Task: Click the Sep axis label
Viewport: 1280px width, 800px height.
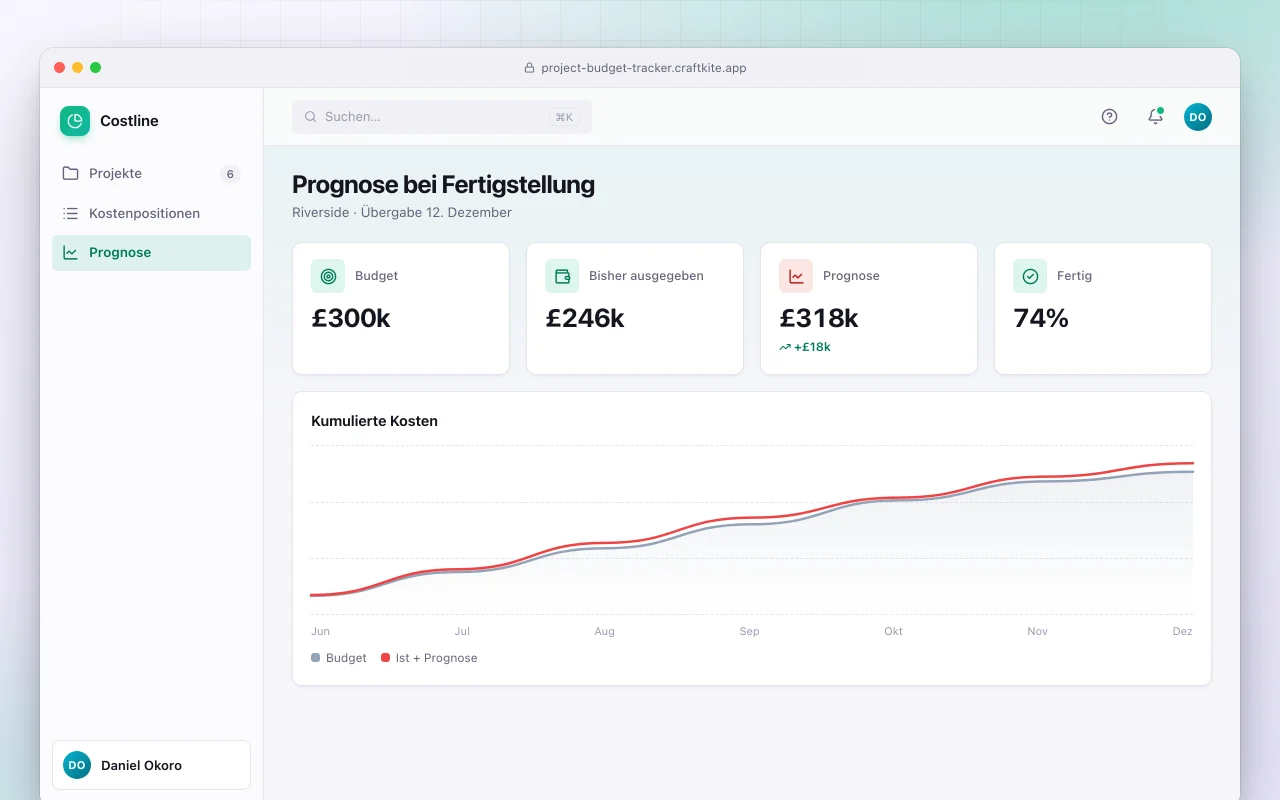Action: 749,631
